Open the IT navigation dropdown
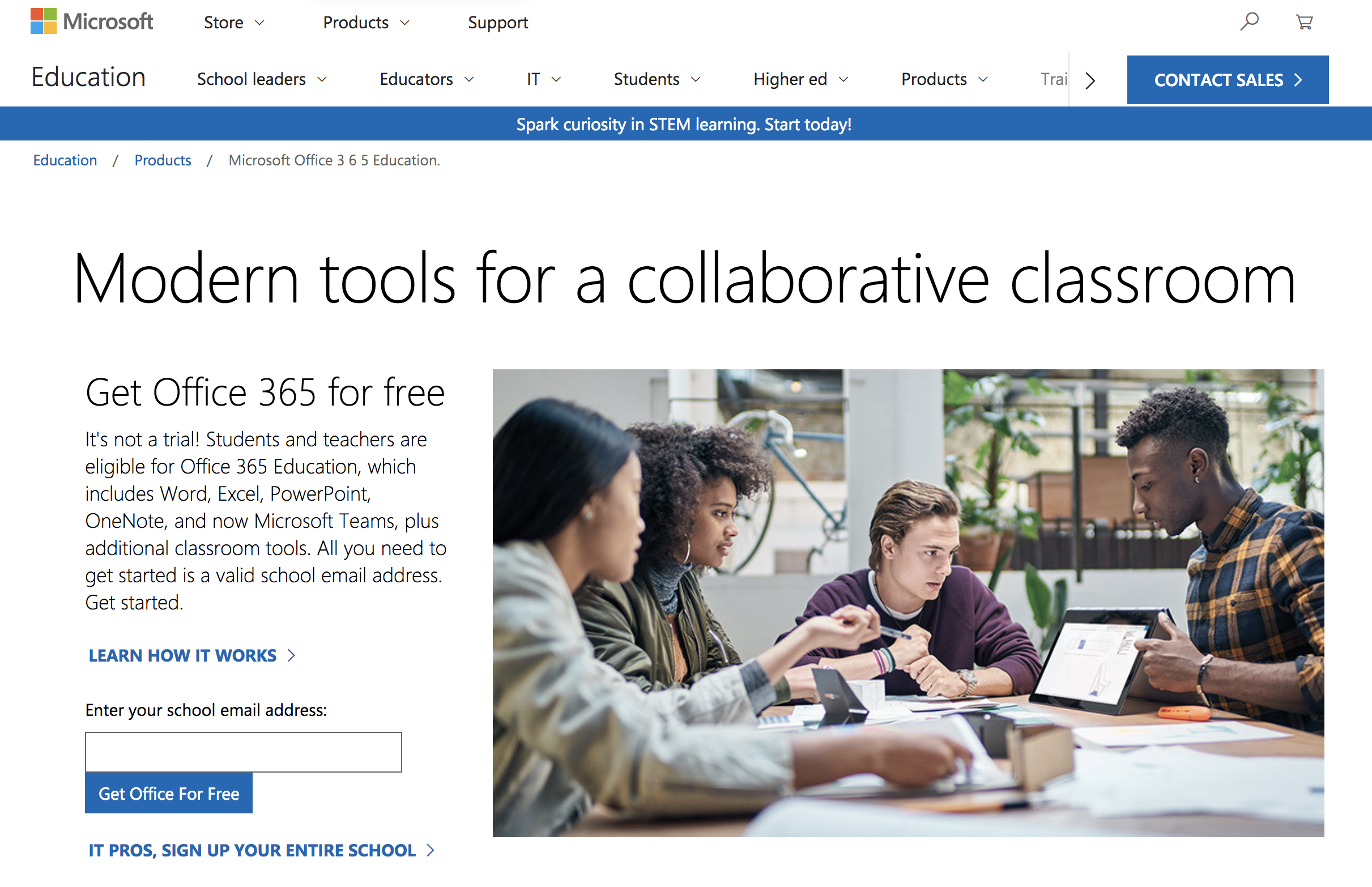The height and width of the screenshot is (887, 1372). pos(543,79)
